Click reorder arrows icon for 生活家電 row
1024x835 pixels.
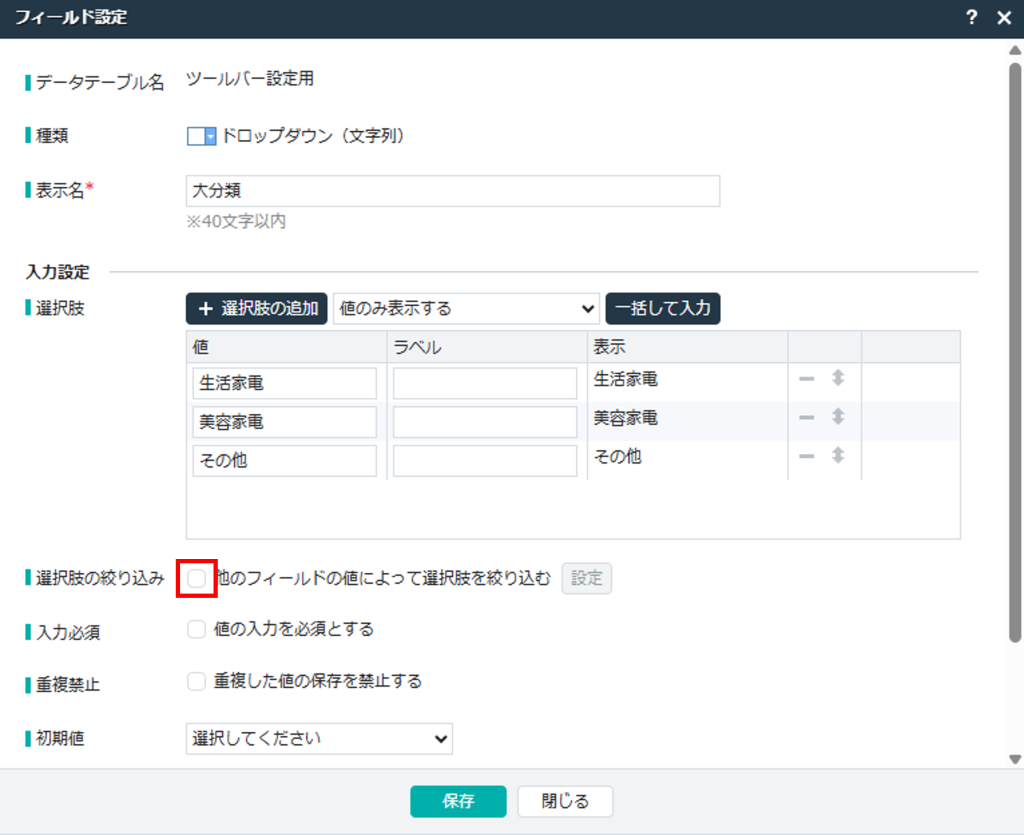click(x=838, y=379)
